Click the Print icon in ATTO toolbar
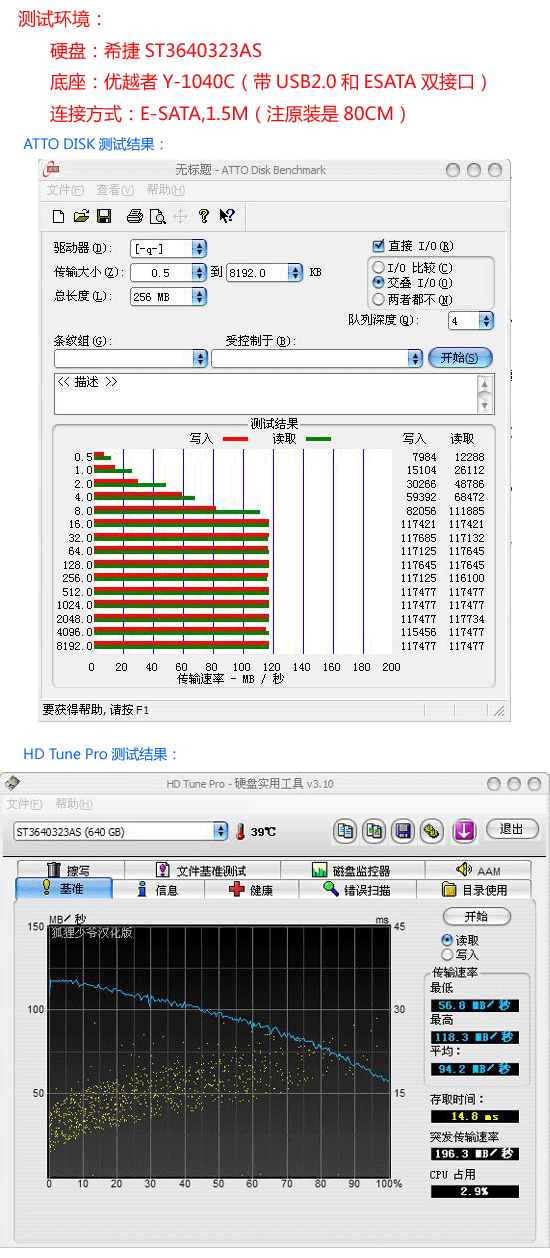550x1258 pixels. (x=135, y=215)
